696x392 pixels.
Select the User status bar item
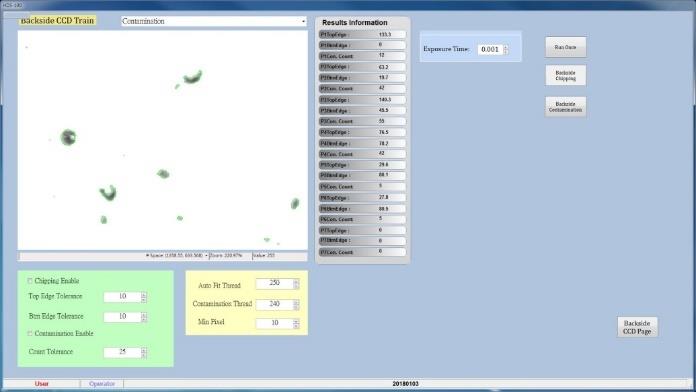tap(42, 384)
